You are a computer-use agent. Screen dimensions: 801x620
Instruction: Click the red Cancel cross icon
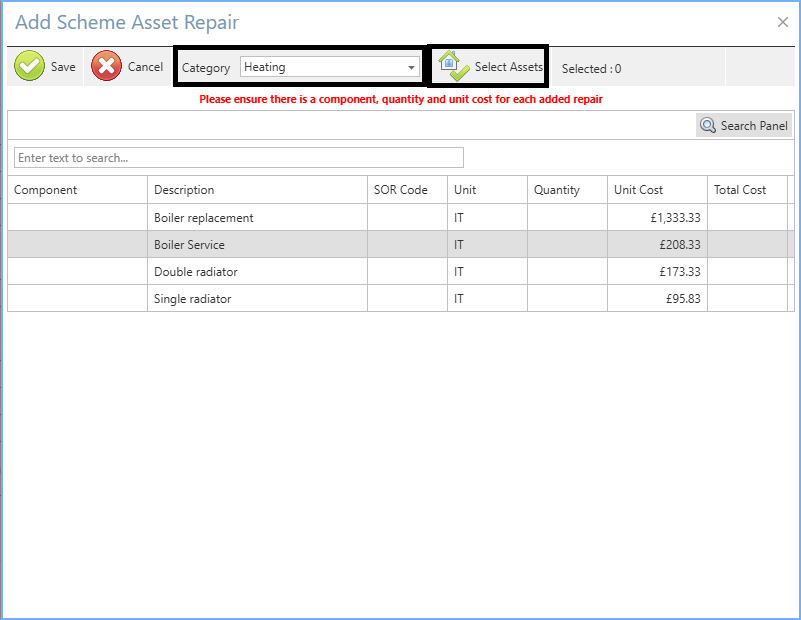(x=107, y=67)
